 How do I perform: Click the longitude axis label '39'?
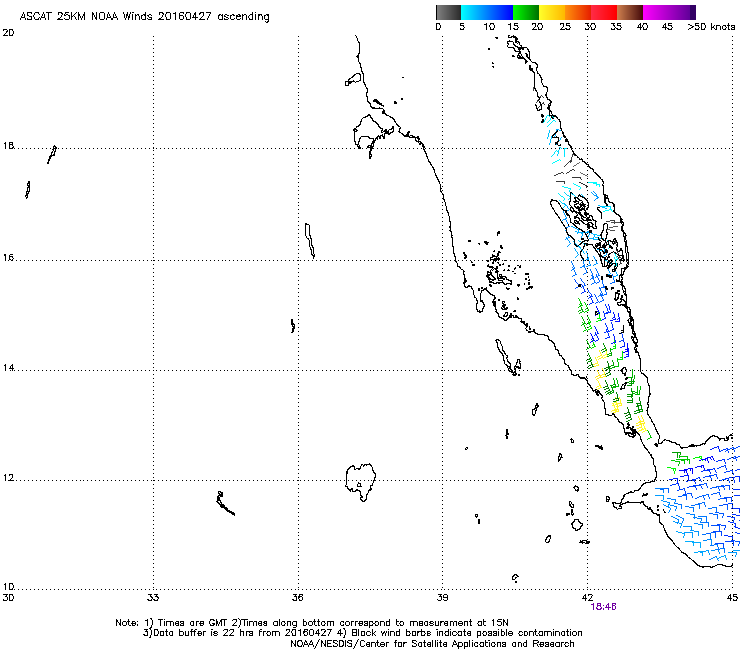(442, 598)
